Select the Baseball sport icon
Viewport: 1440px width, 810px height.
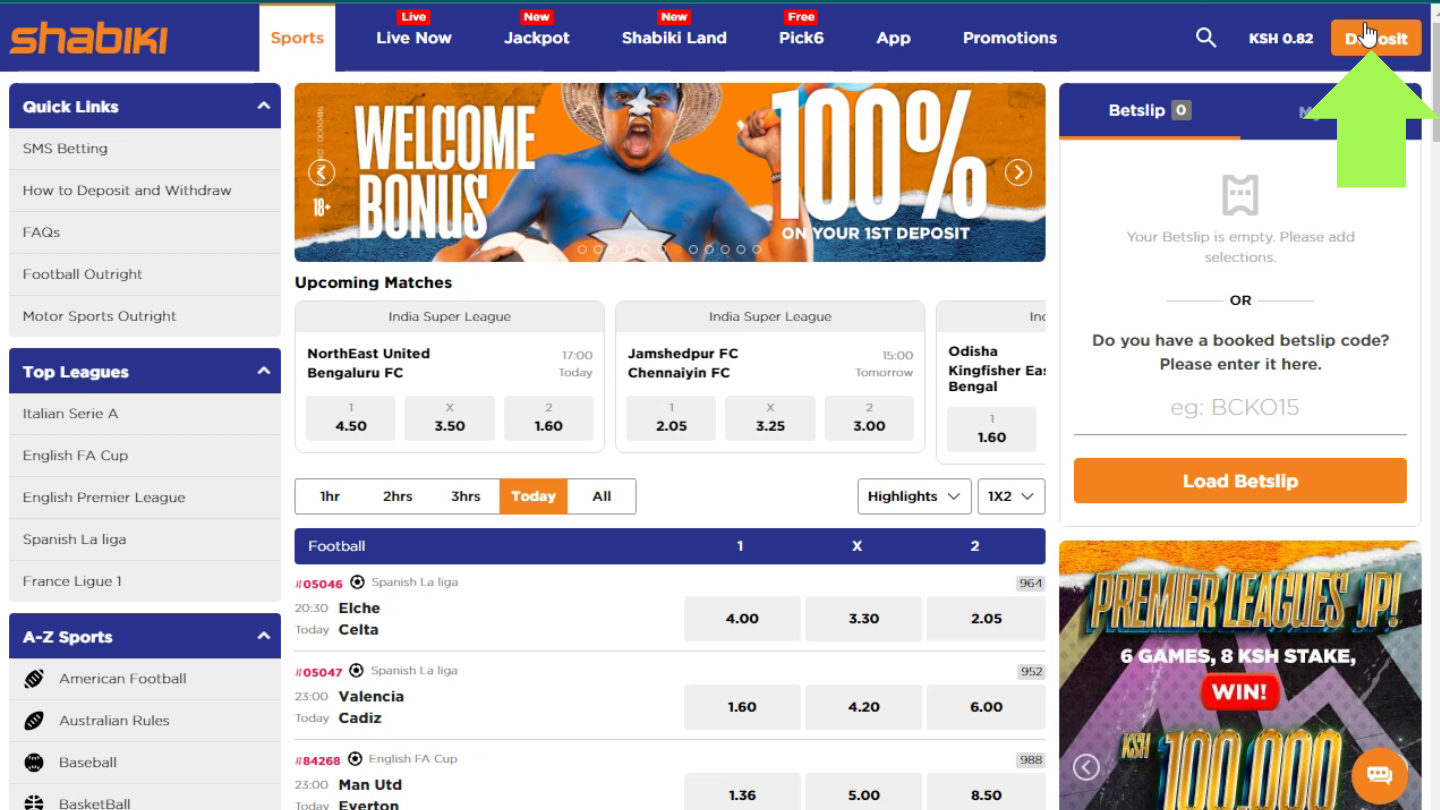click(34, 762)
